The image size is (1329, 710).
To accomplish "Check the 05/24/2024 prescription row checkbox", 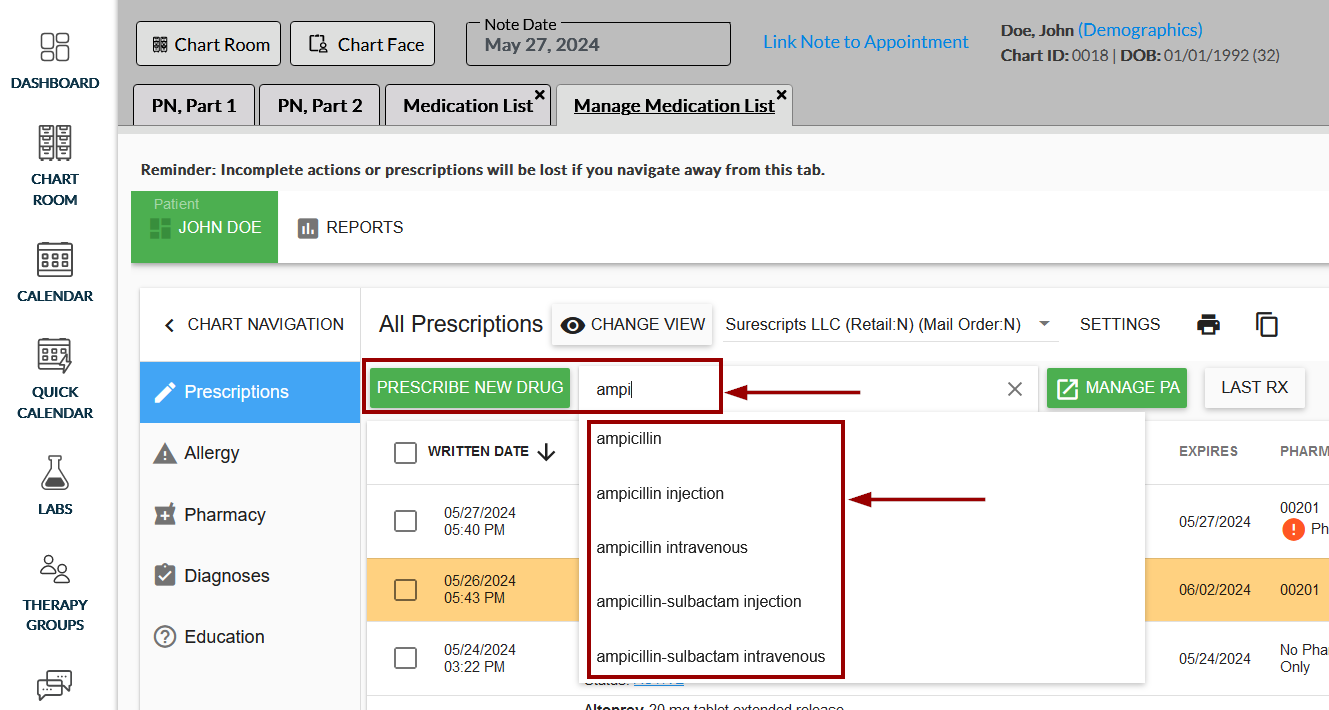I will 405,658.
